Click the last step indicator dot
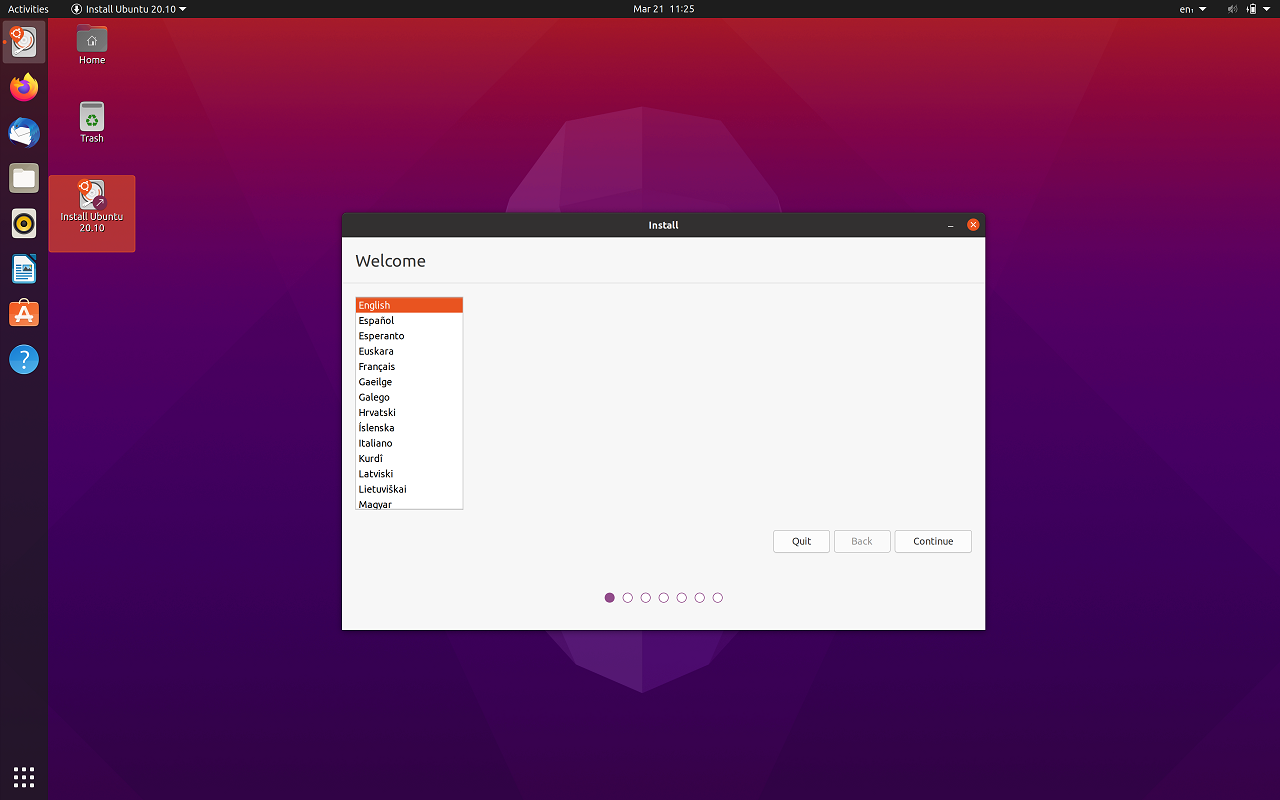Image resolution: width=1280 pixels, height=800 pixels. 718,598
